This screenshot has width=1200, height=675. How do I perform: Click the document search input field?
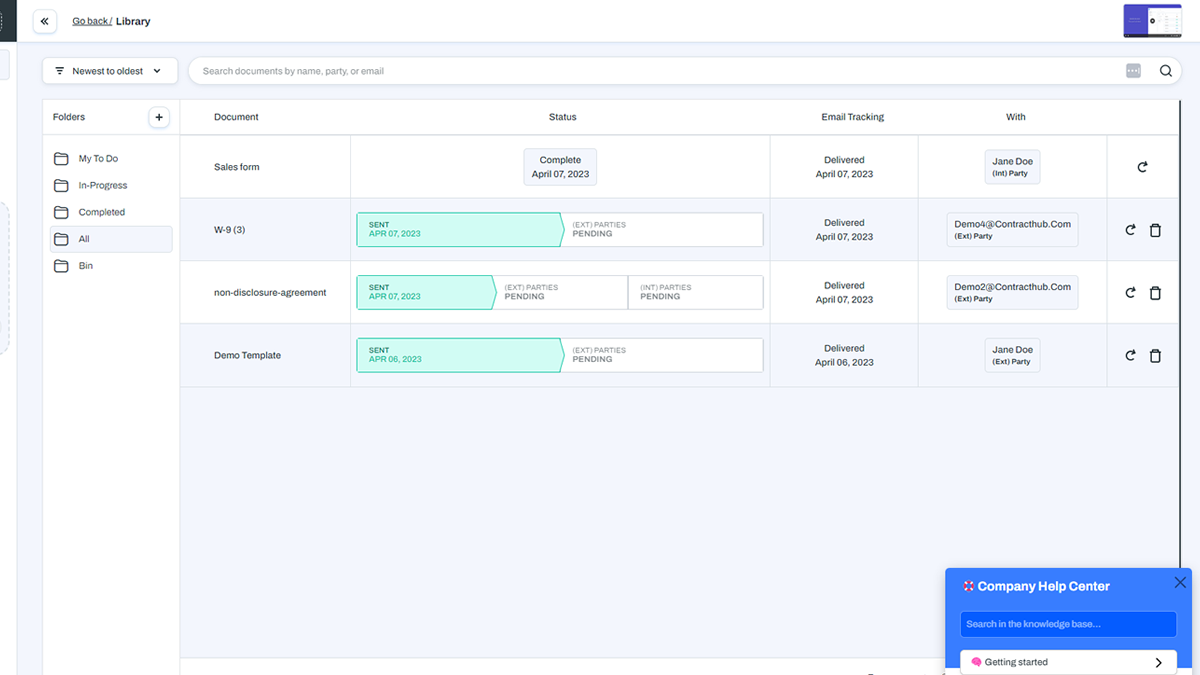click(x=660, y=71)
